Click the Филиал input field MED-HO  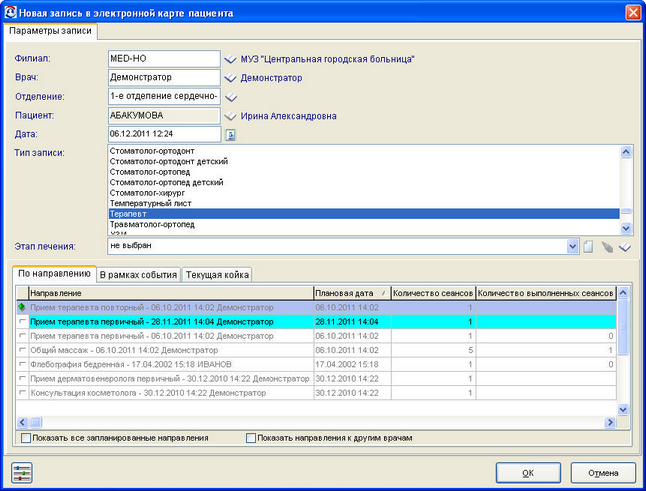pyautogui.click(x=164, y=59)
